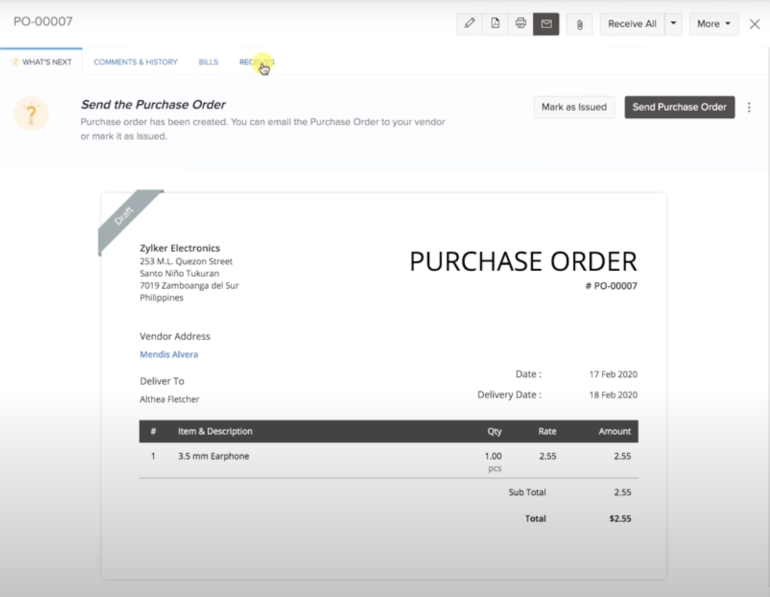Viewport: 770px width, 597px height.
Task: Open the More dropdown menu
Action: [x=714, y=24]
